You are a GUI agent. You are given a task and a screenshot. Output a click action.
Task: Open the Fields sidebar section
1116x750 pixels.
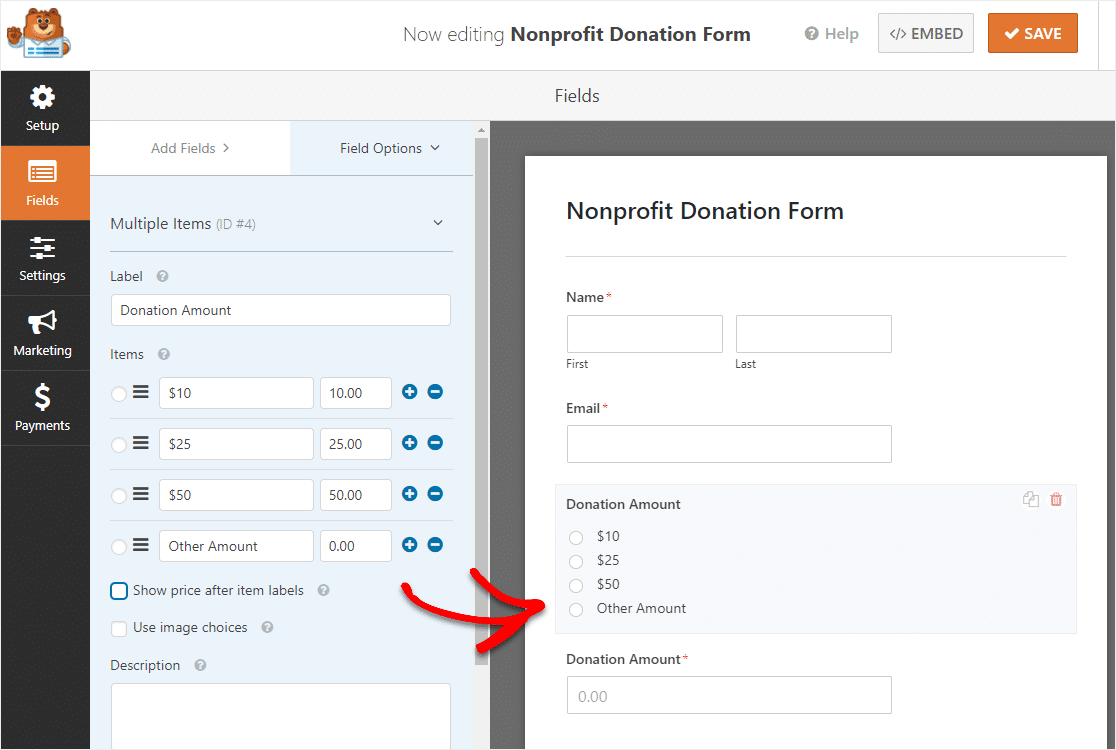[x=43, y=183]
